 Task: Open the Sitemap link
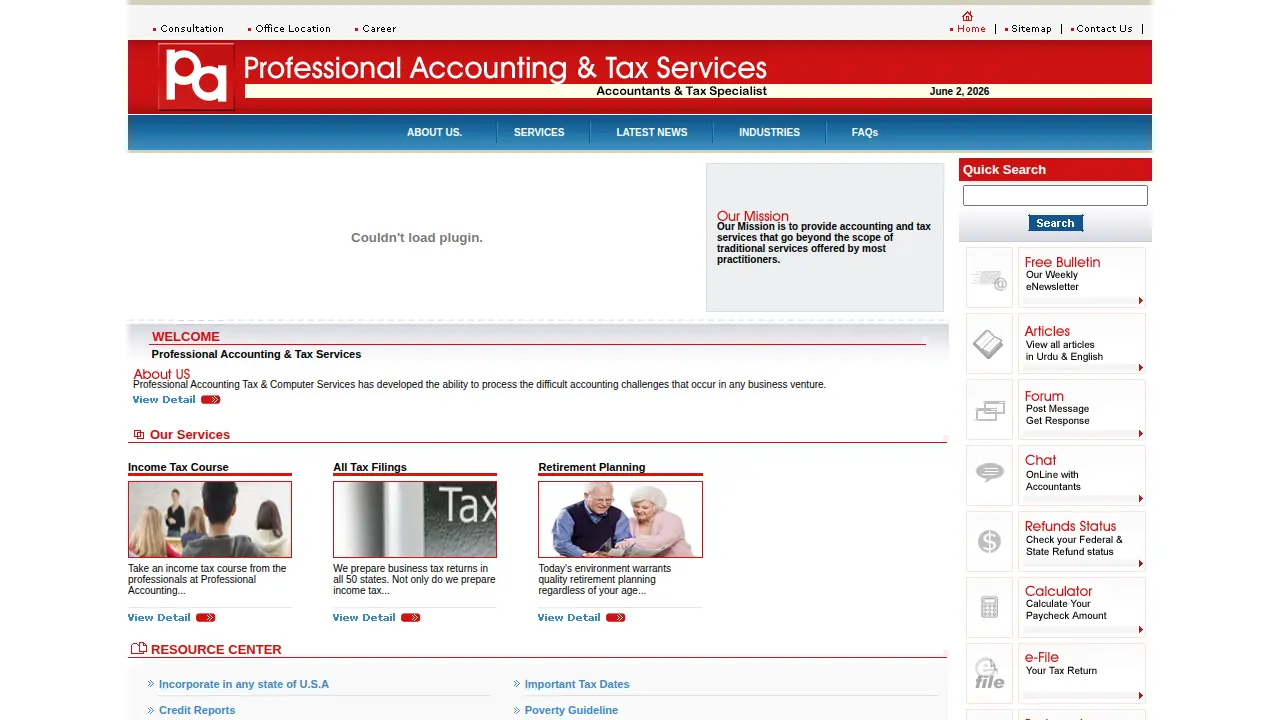point(1031,29)
